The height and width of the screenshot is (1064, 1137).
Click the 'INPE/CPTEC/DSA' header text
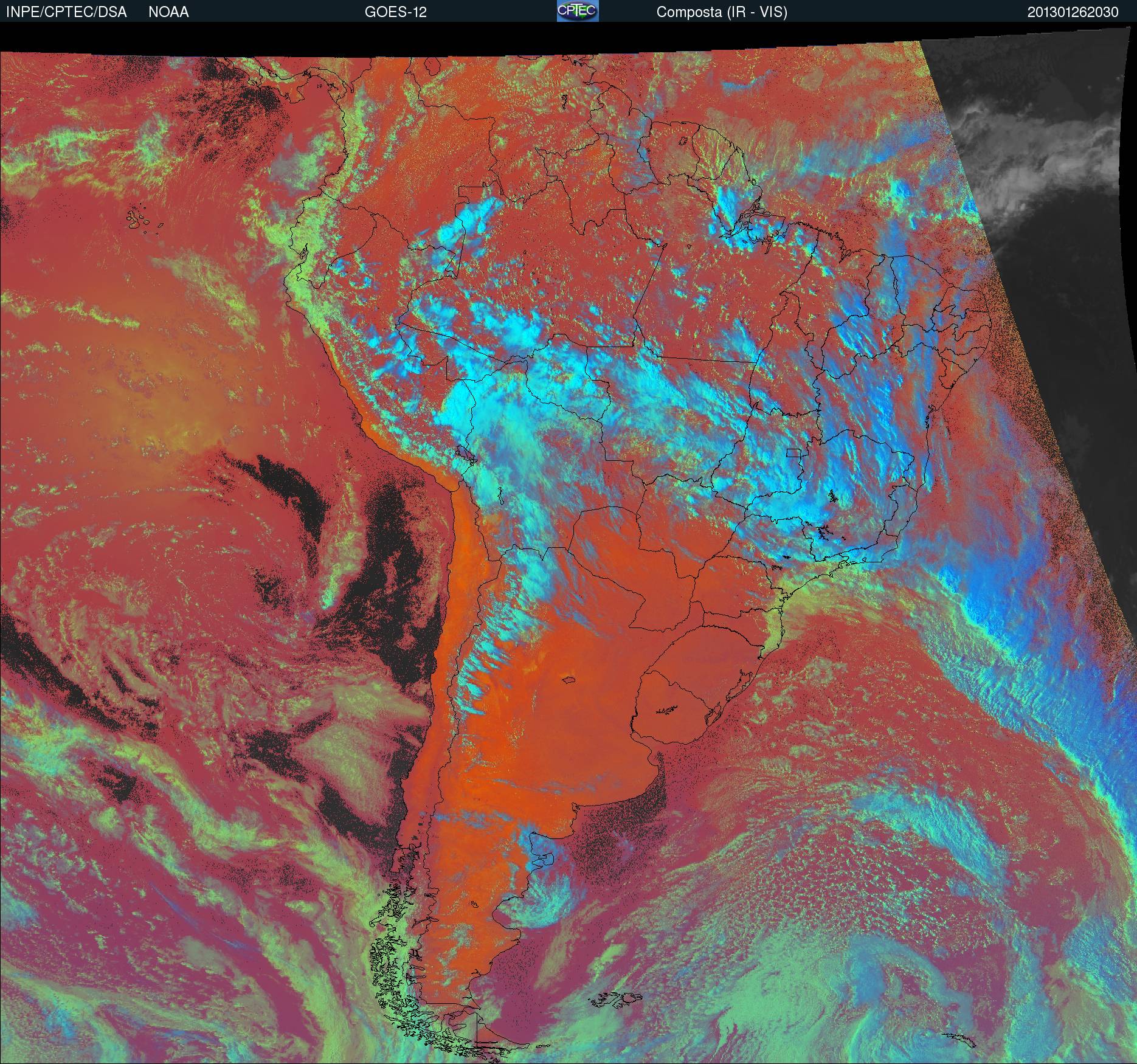click(x=66, y=12)
